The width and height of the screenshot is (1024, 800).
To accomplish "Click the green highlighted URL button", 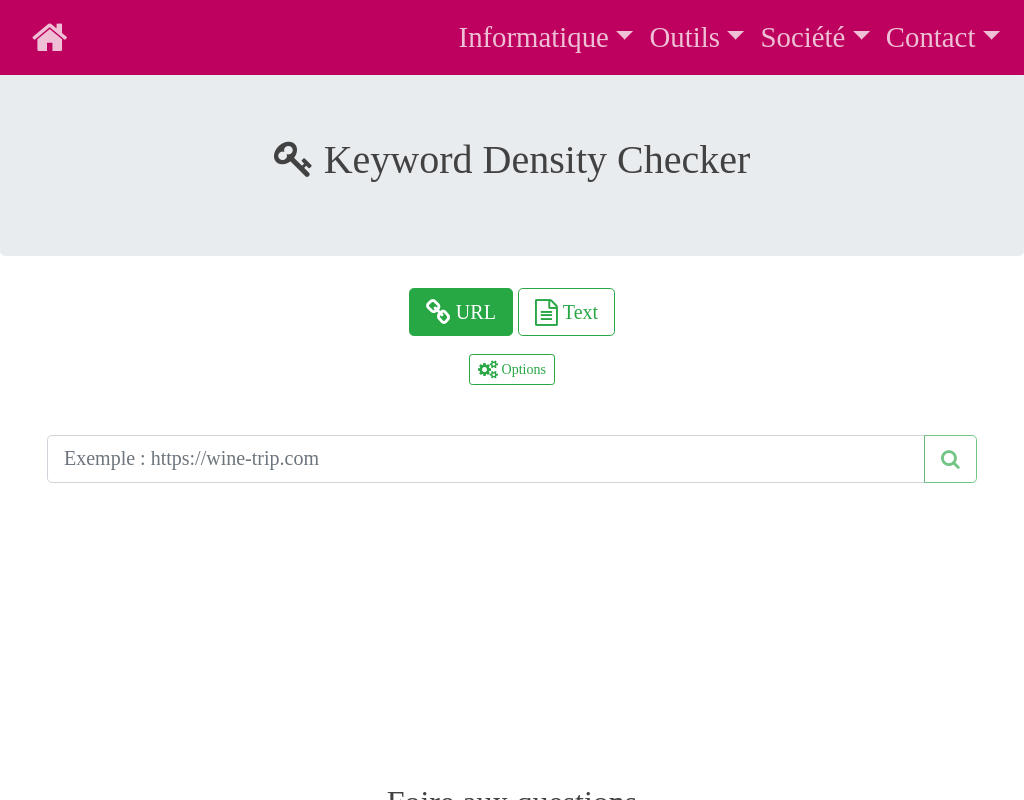I will 461,311.
